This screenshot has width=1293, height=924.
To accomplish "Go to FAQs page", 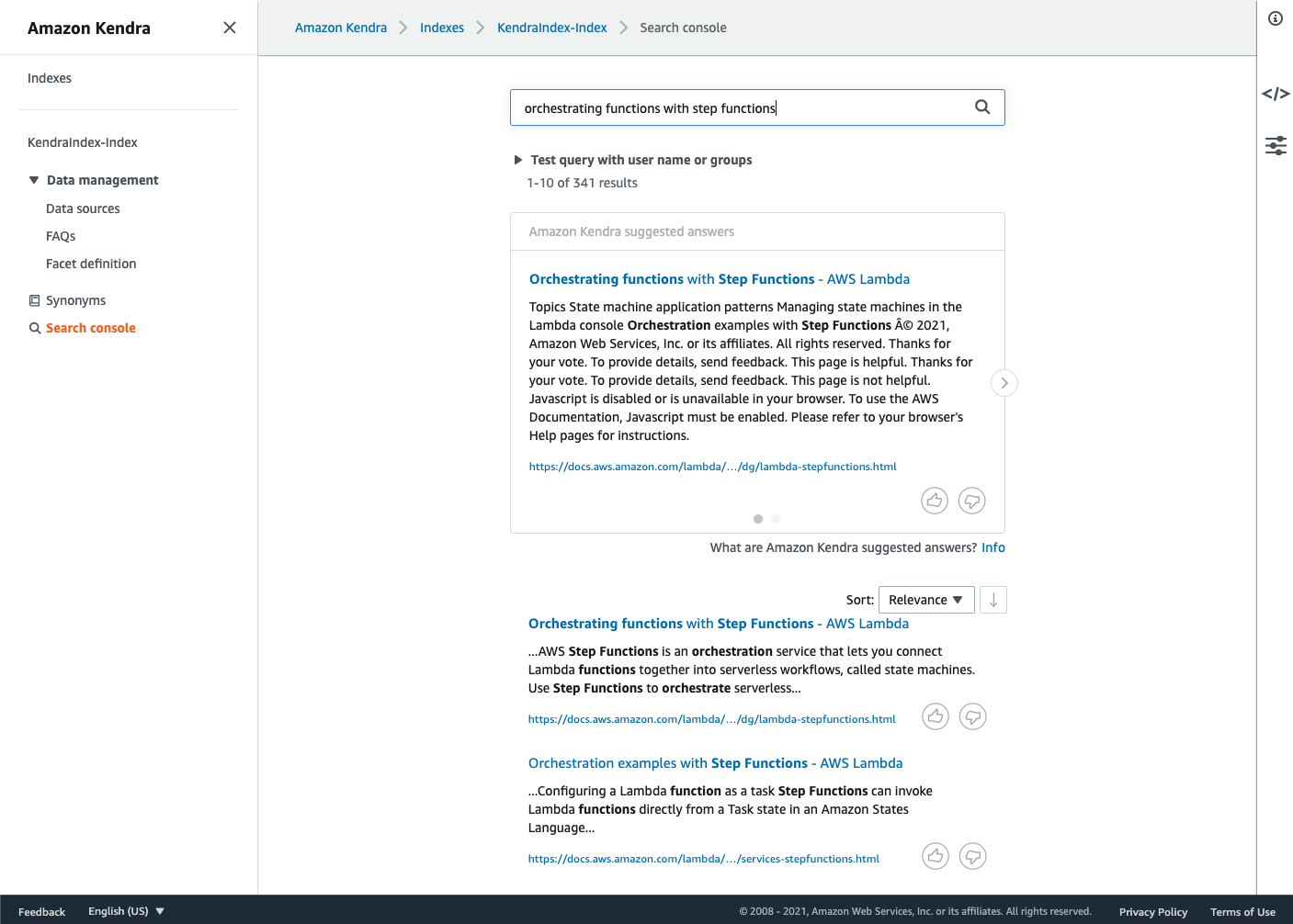I will coord(61,236).
